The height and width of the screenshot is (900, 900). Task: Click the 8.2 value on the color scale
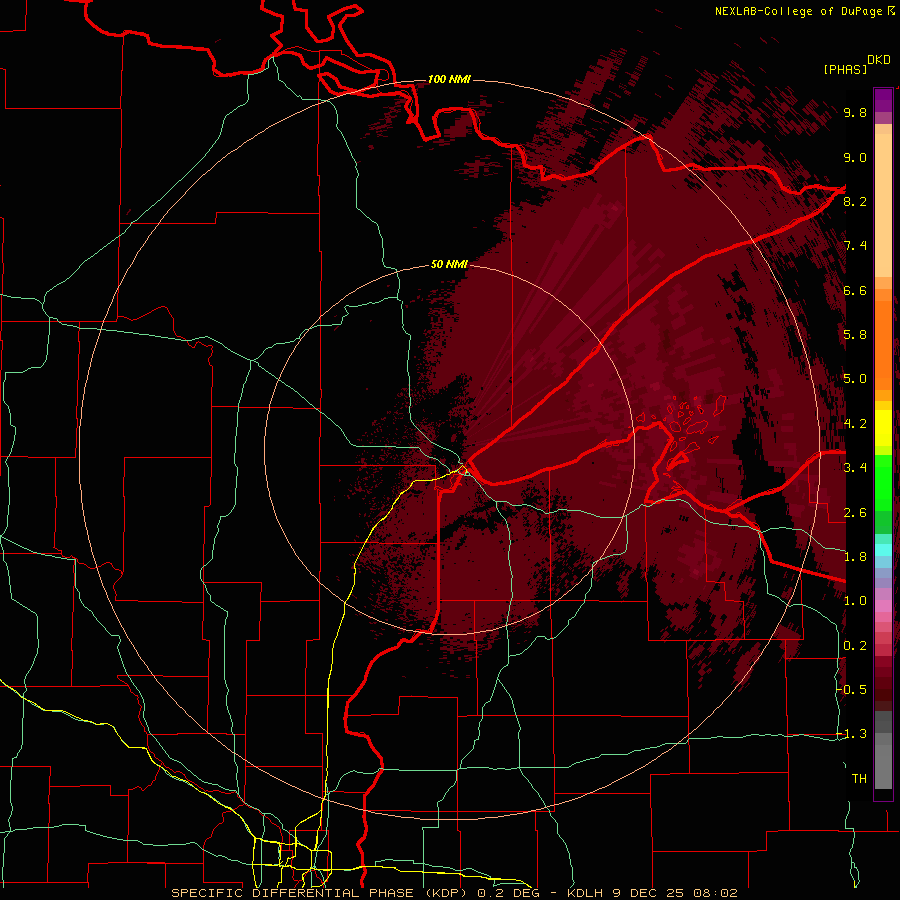[855, 202]
